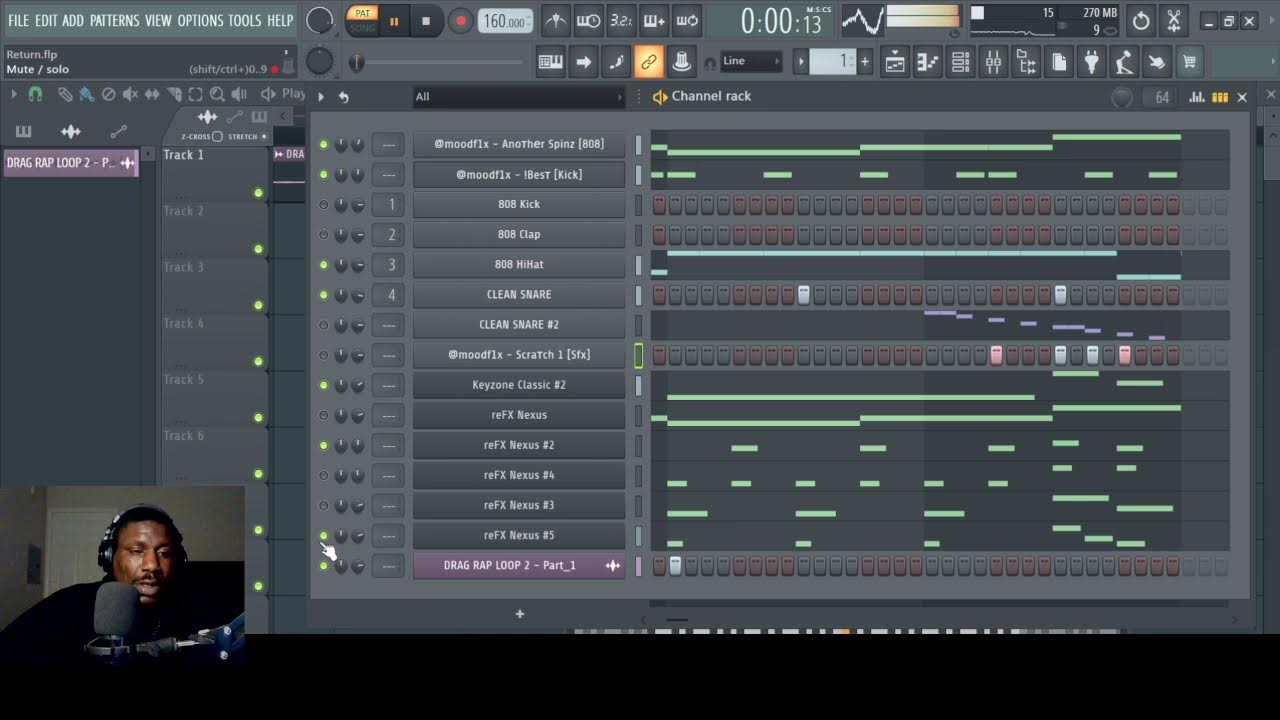Open the Mixer window icon
The image size is (1280, 720).
993,62
